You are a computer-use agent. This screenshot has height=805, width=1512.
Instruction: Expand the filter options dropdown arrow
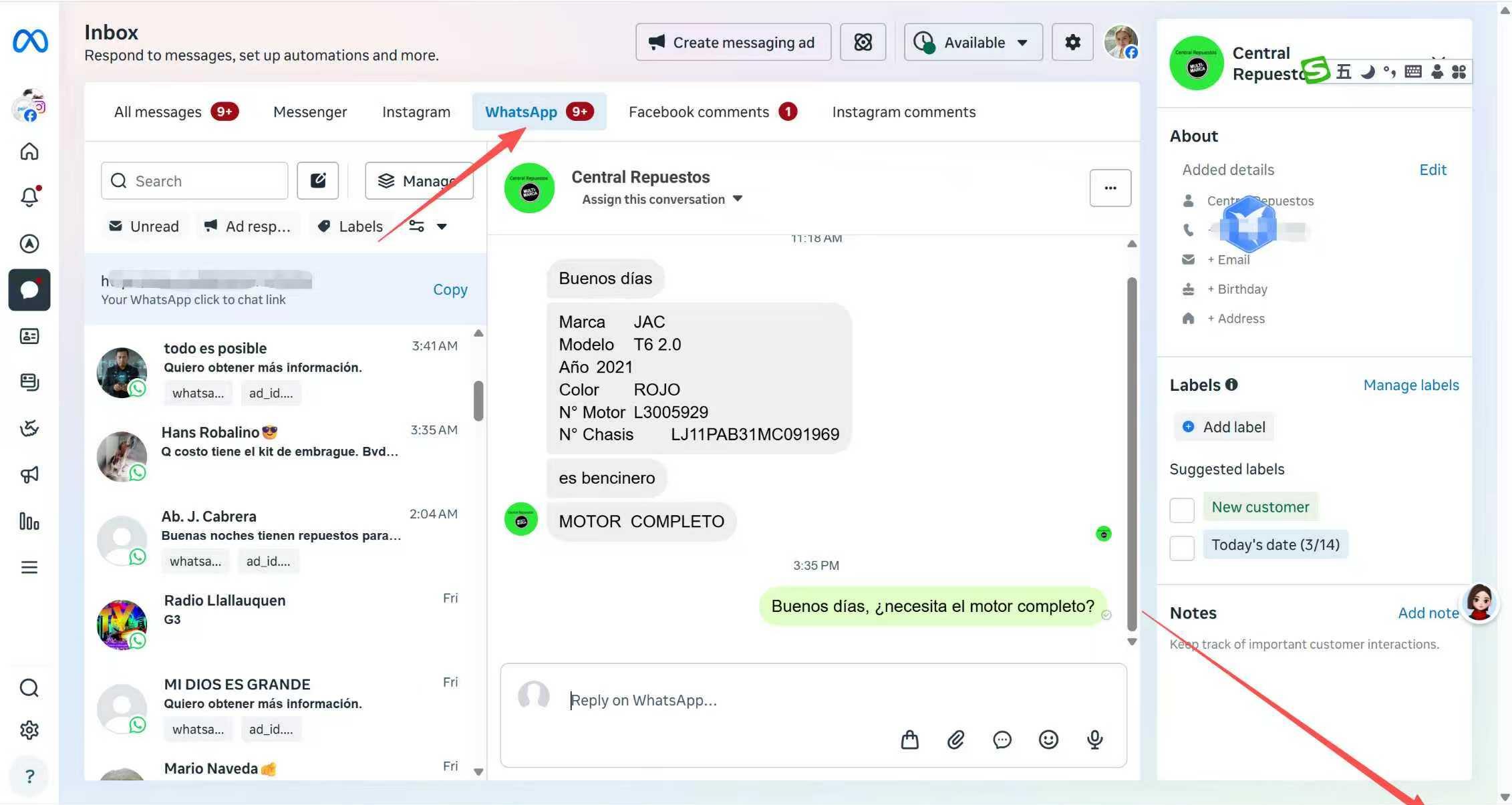442,226
